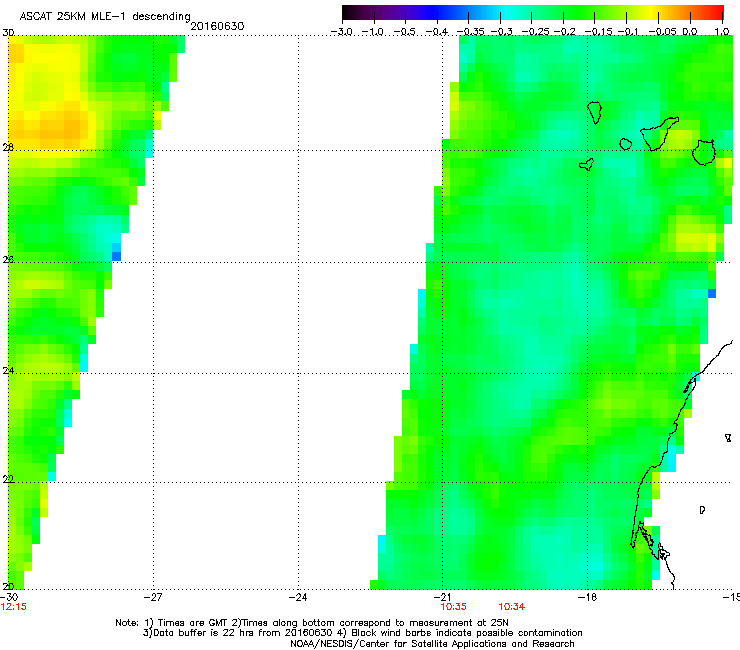This screenshot has width=740, height=650.
Task: Pick the yellow section of the color bar
Action: (654, 12)
